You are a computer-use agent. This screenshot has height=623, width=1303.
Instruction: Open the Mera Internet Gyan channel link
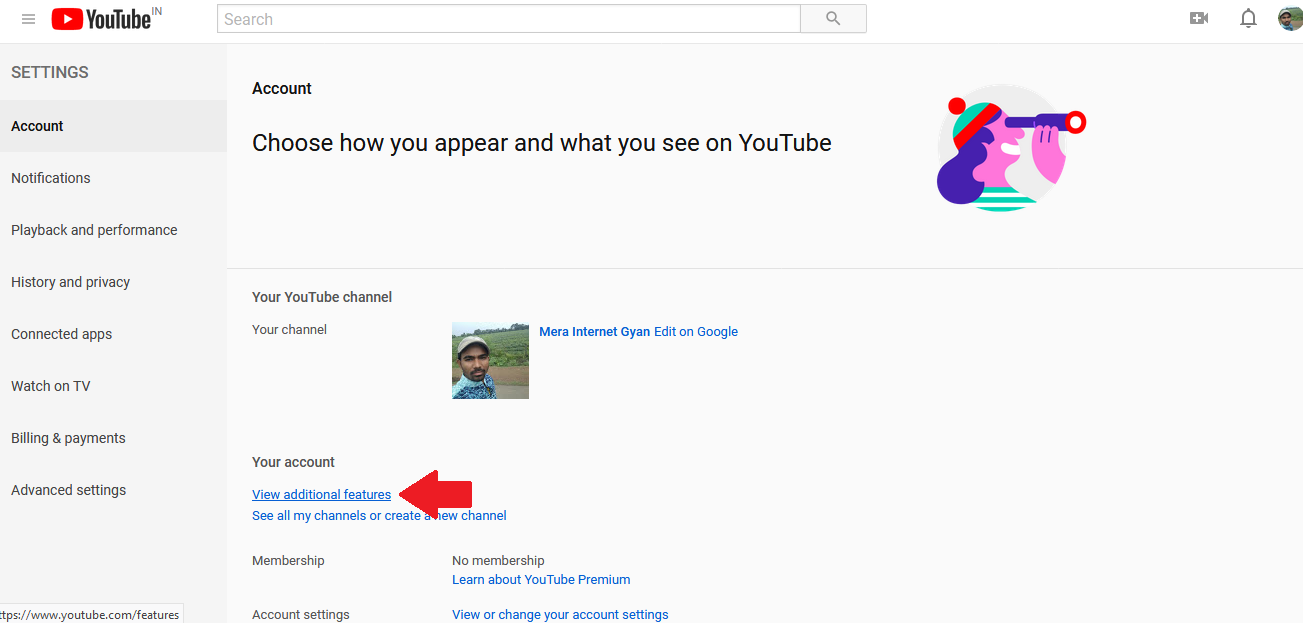point(594,332)
